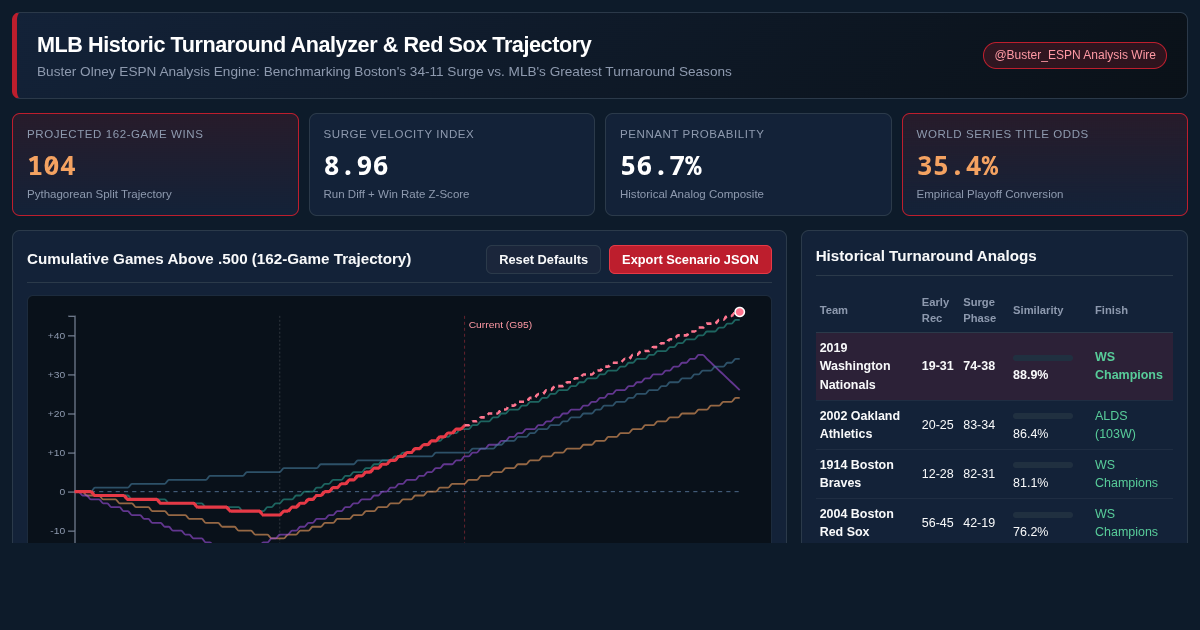Click the Surge Phase column header
Image resolution: width=1200 pixels, height=630 pixels.
tap(979, 310)
